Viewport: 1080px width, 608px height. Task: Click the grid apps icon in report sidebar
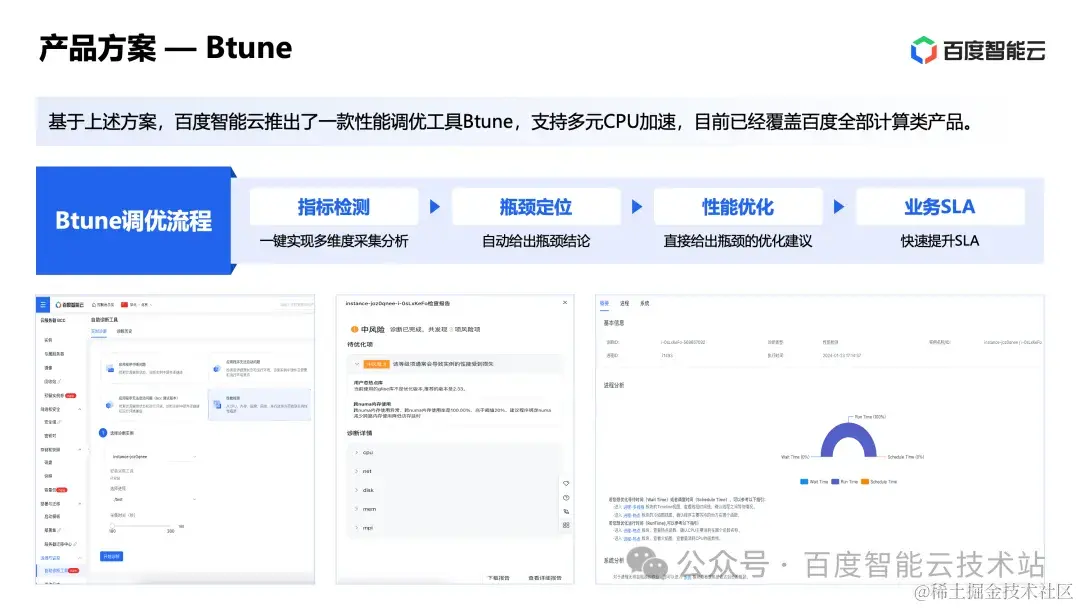pos(566,525)
